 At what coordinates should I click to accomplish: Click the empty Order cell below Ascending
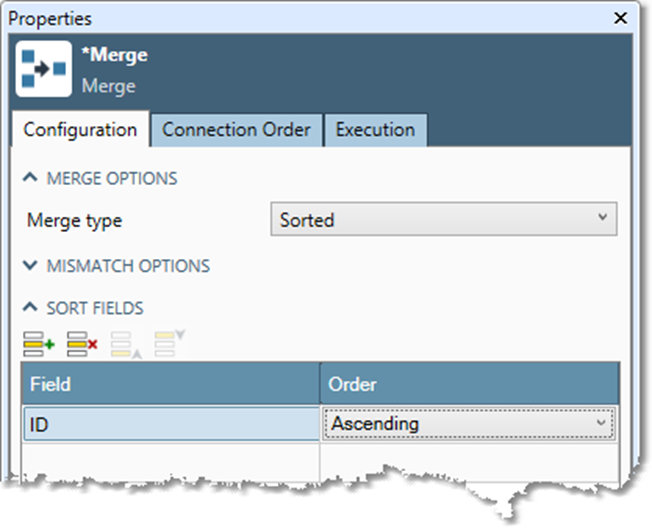(x=468, y=458)
